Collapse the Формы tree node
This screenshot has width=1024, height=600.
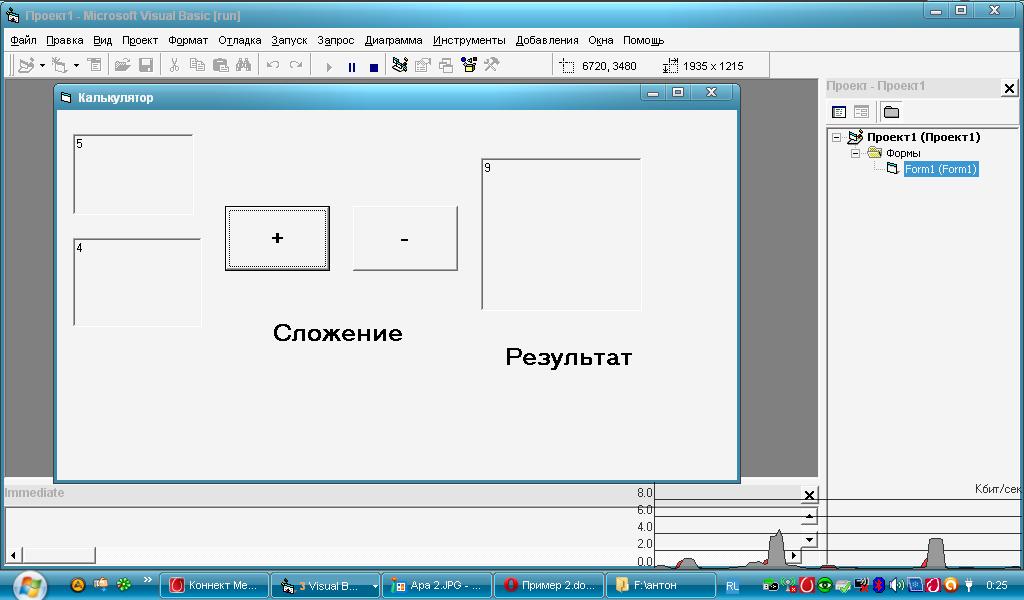pos(856,154)
